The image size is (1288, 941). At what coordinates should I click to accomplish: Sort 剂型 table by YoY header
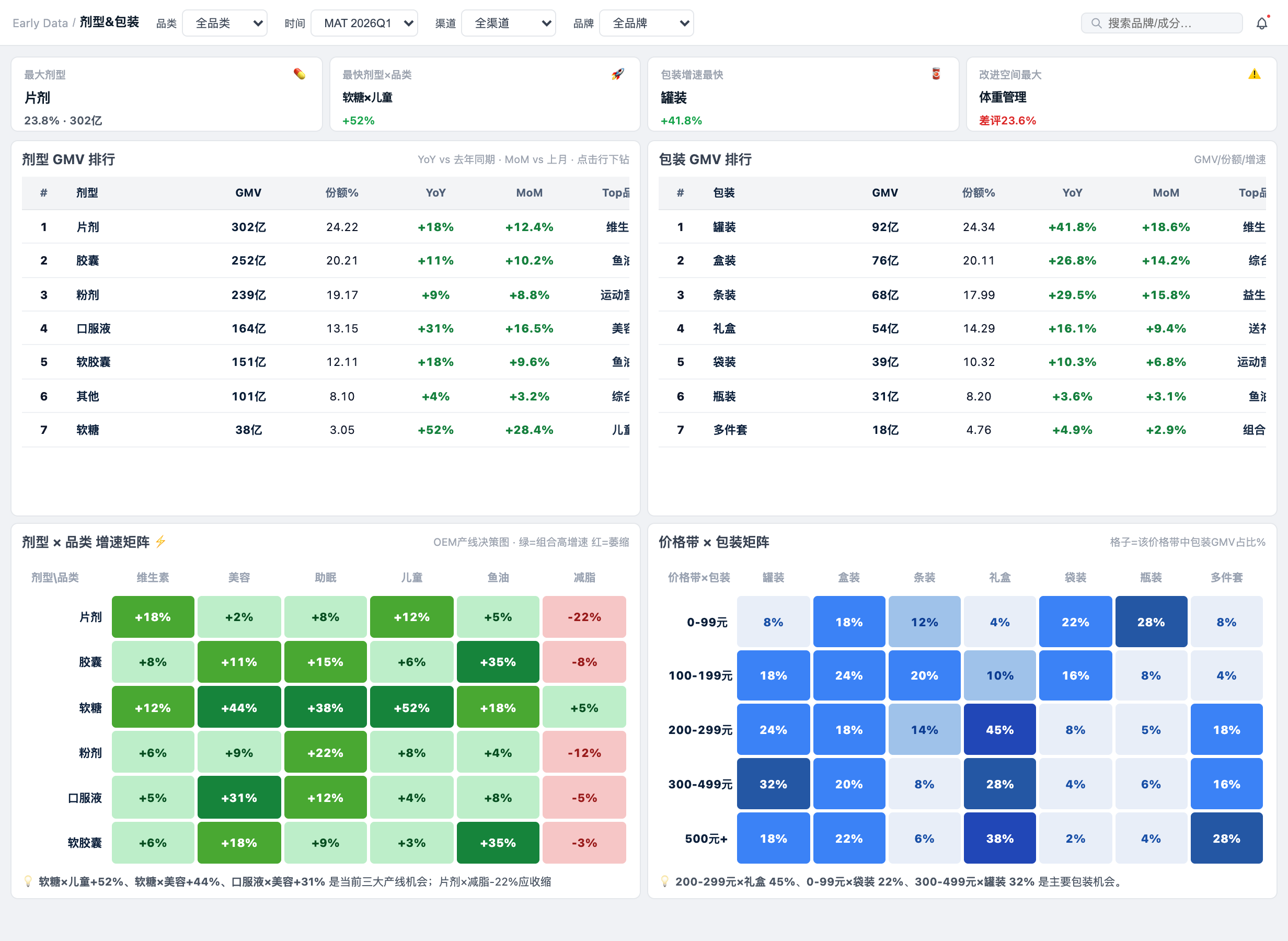coord(435,193)
